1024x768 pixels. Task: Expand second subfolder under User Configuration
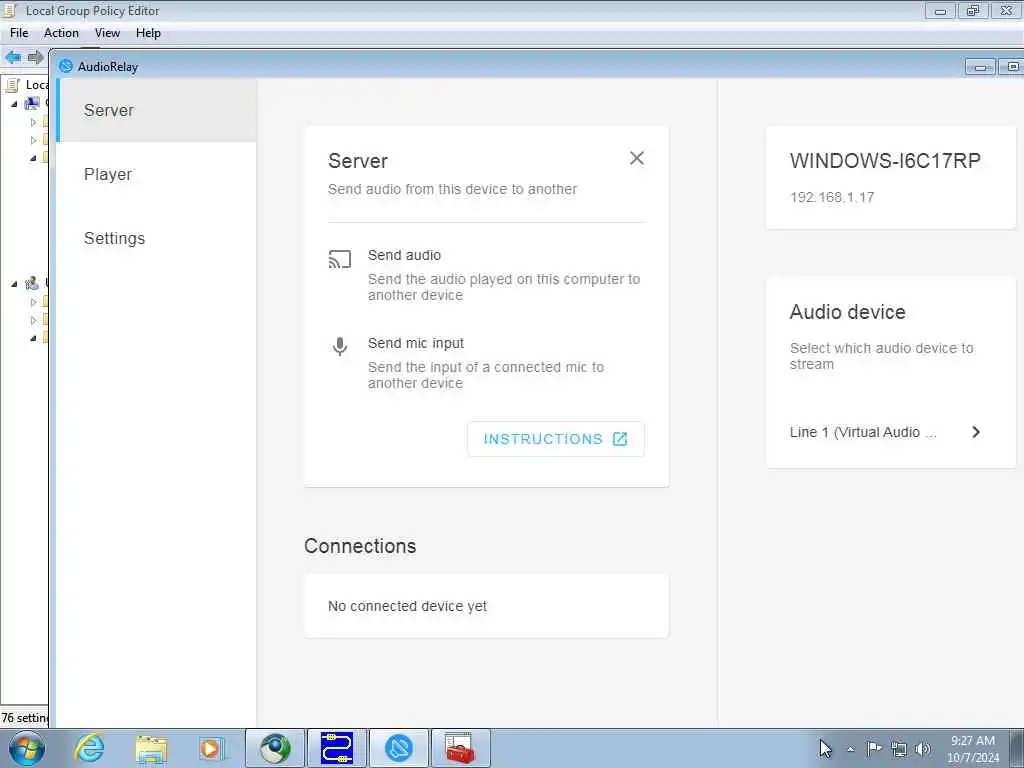[x=33, y=320]
